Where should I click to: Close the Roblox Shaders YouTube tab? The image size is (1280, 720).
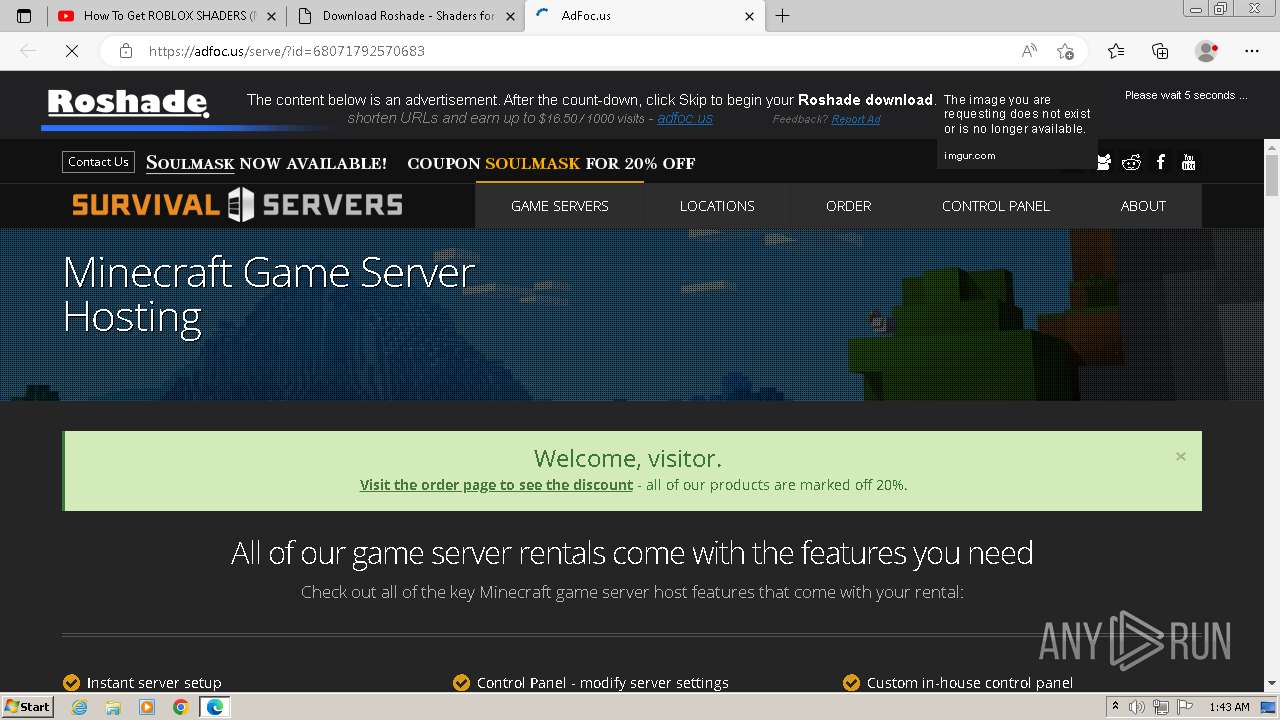(x=272, y=16)
